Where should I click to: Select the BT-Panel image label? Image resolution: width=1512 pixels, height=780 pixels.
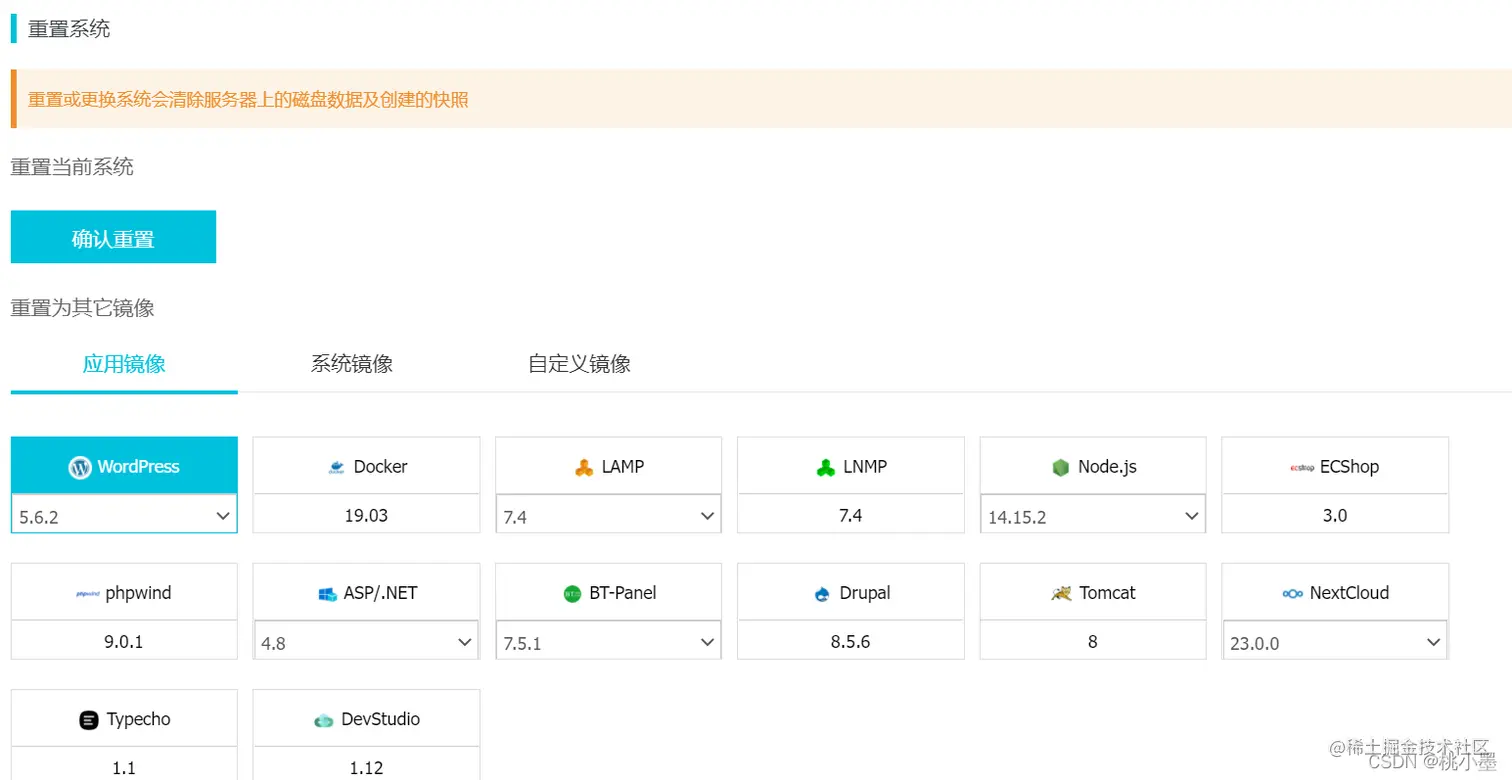pyautogui.click(x=622, y=593)
